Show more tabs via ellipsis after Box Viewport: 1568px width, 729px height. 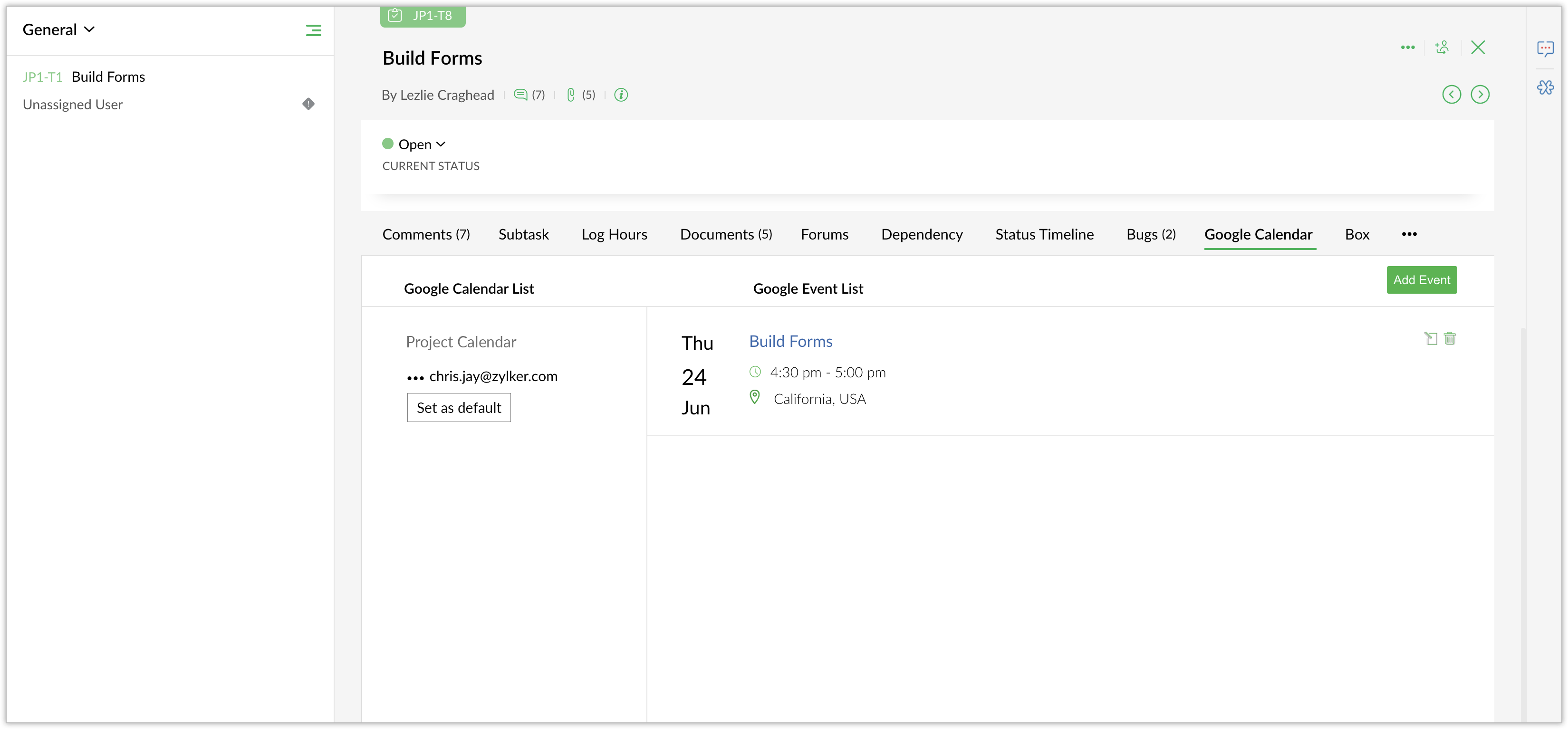1409,234
